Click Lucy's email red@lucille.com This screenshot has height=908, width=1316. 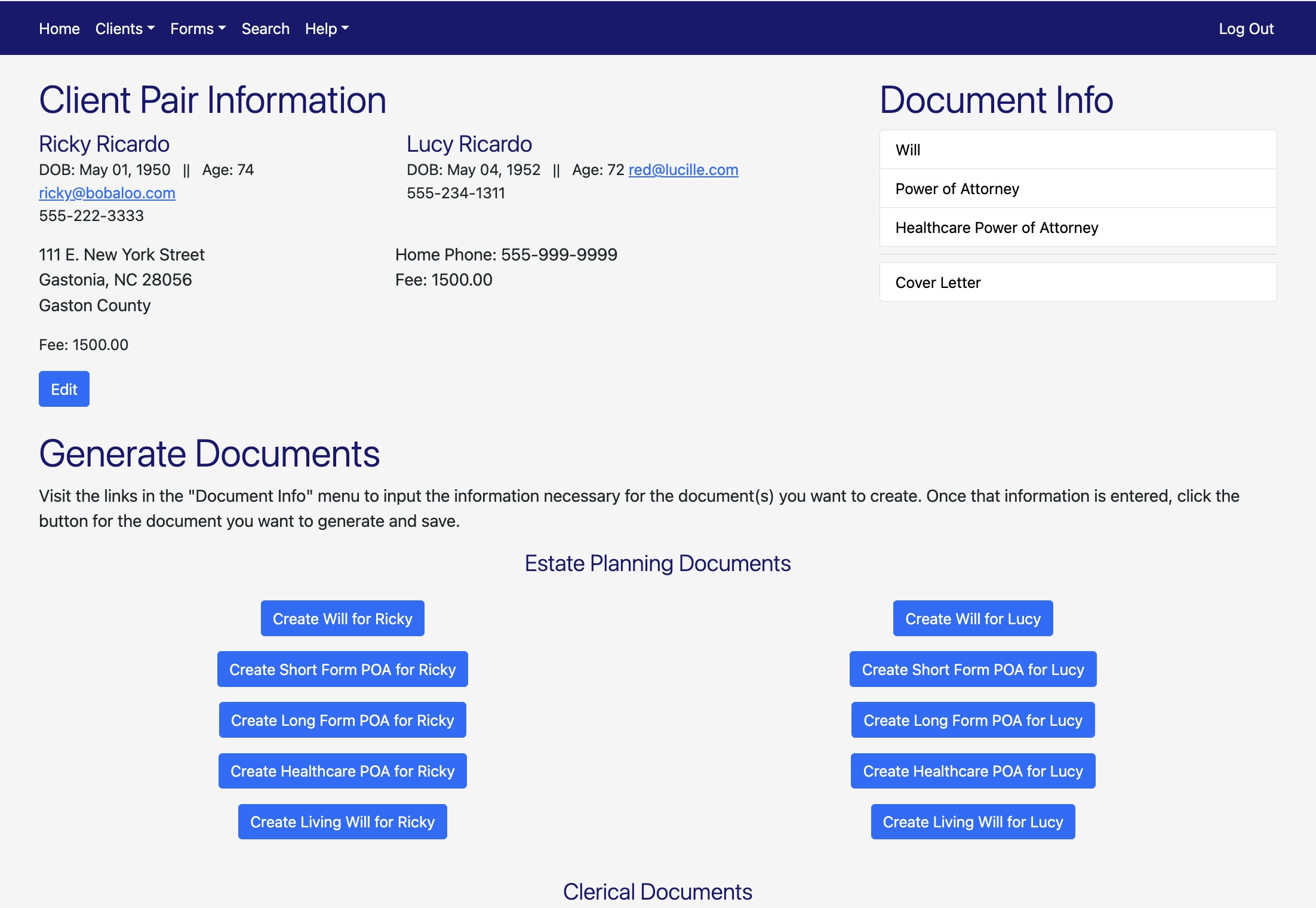pyautogui.click(x=683, y=170)
